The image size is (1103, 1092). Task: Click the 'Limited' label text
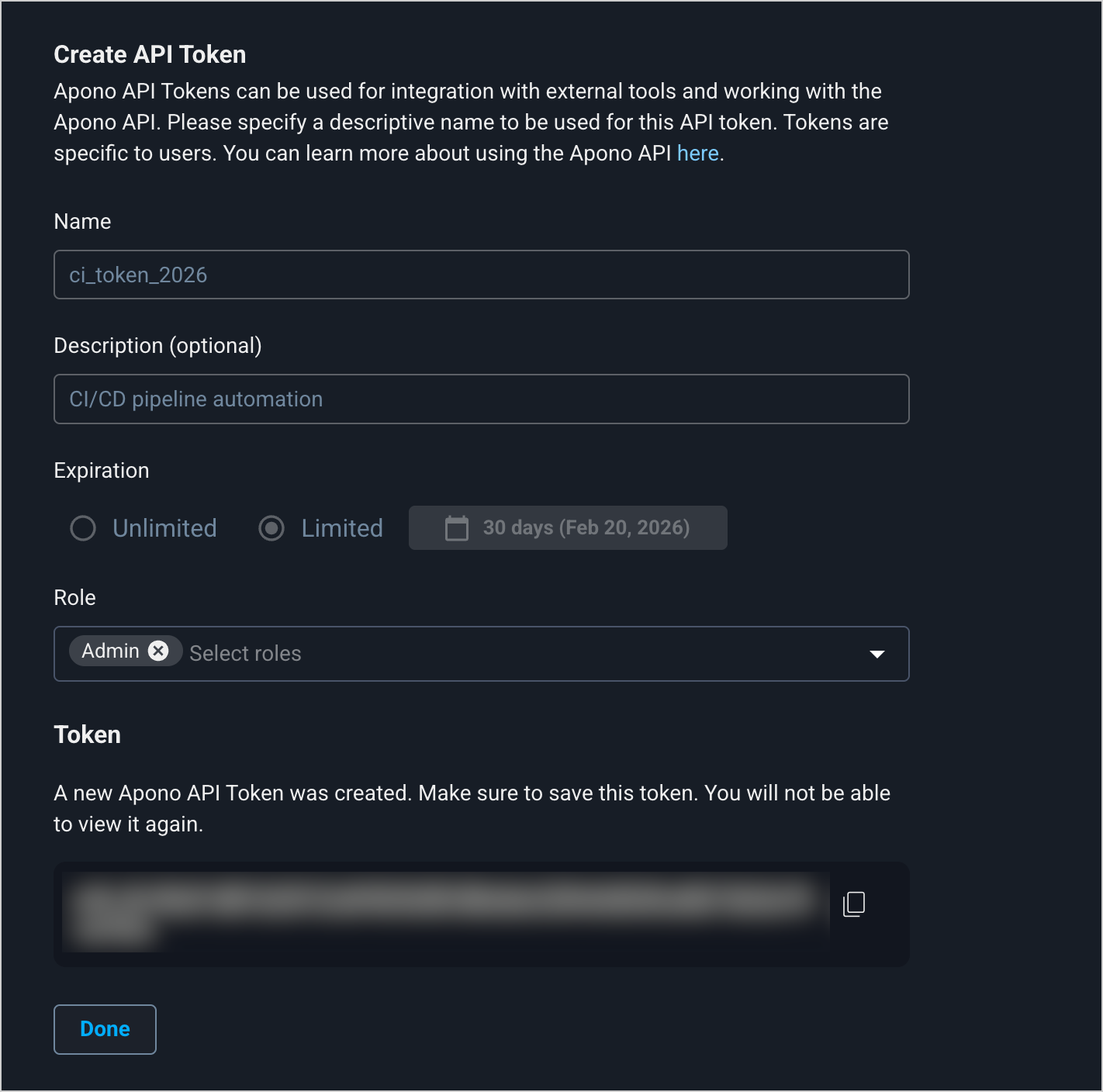pos(342,528)
